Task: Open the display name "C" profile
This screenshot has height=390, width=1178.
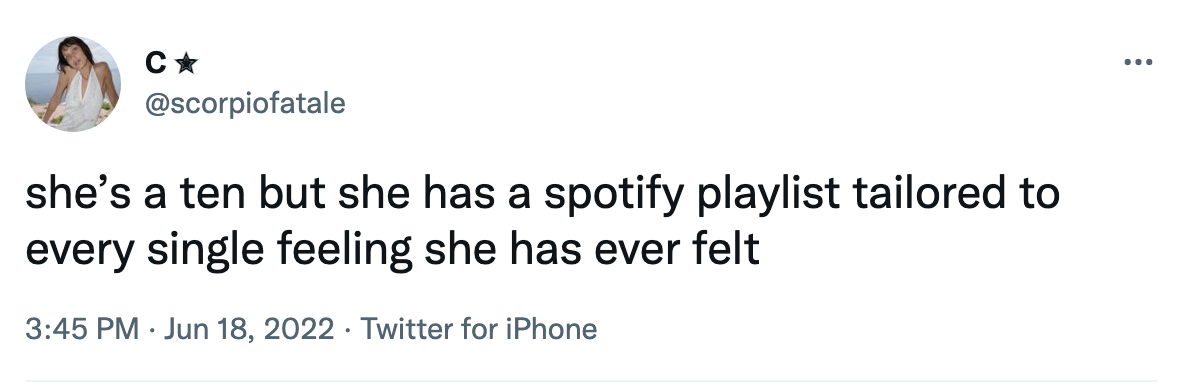Action: click(155, 65)
